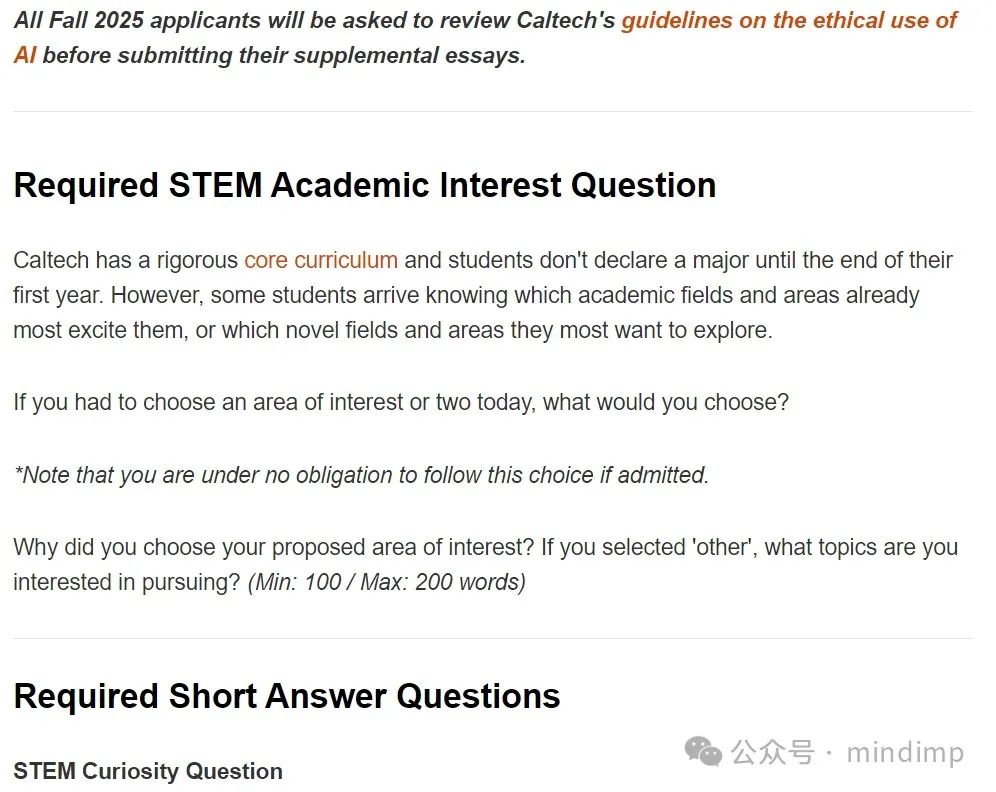
Task: Click the divider line above Short Answer Questions heading
Action: [492, 638]
